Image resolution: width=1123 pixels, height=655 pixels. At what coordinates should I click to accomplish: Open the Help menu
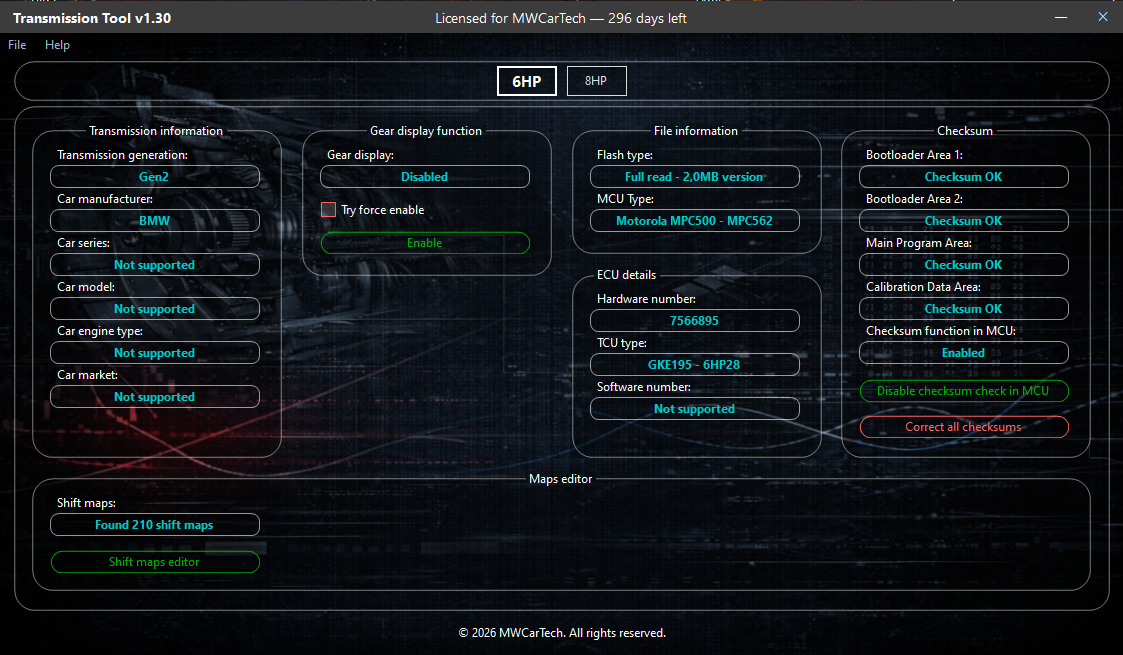tap(57, 45)
